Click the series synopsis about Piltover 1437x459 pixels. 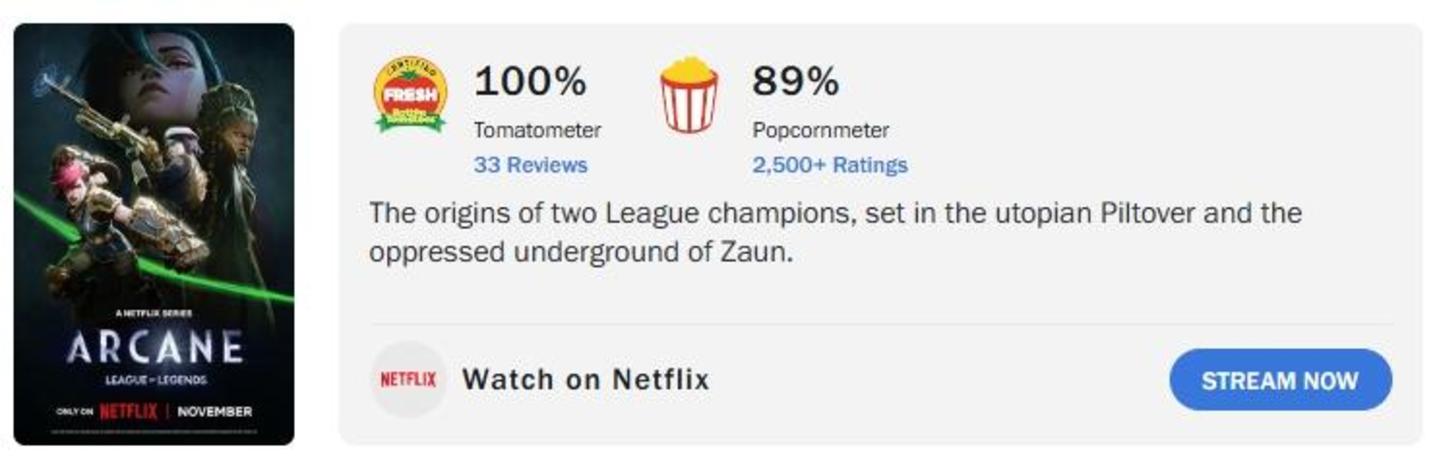(x=835, y=232)
